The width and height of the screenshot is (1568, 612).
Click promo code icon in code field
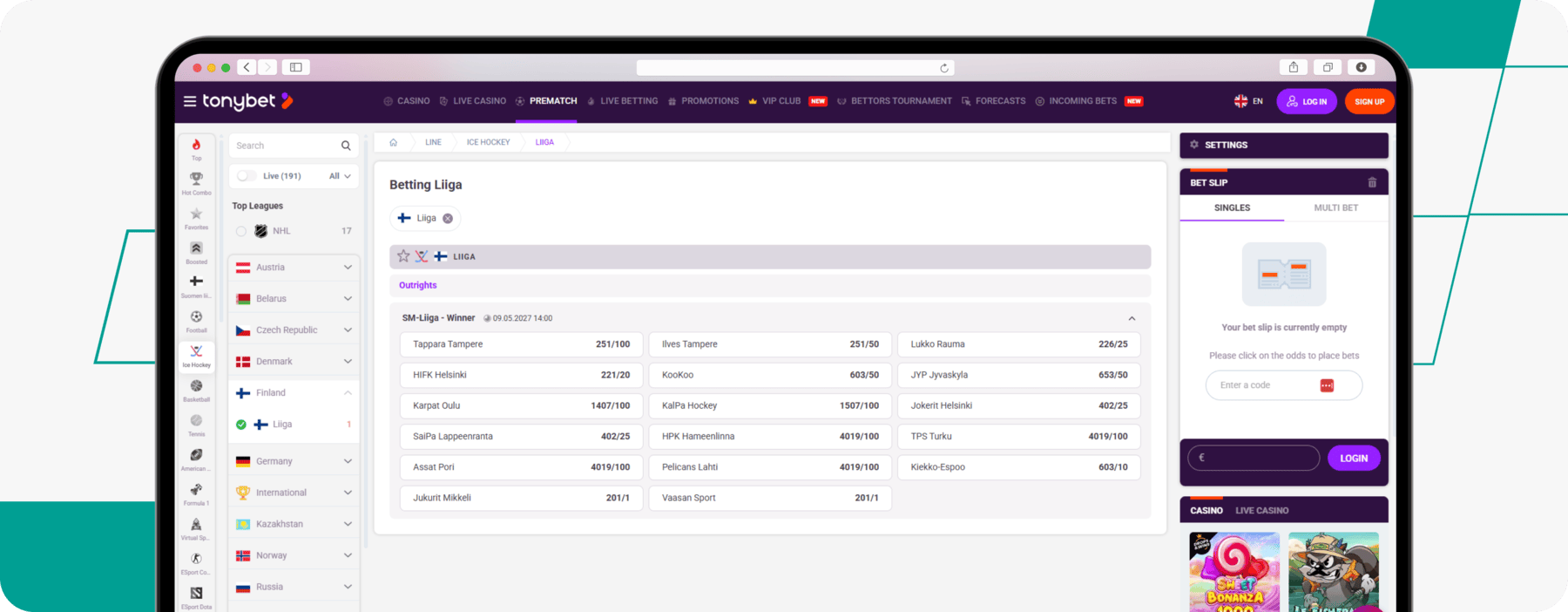[x=1327, y=385]
